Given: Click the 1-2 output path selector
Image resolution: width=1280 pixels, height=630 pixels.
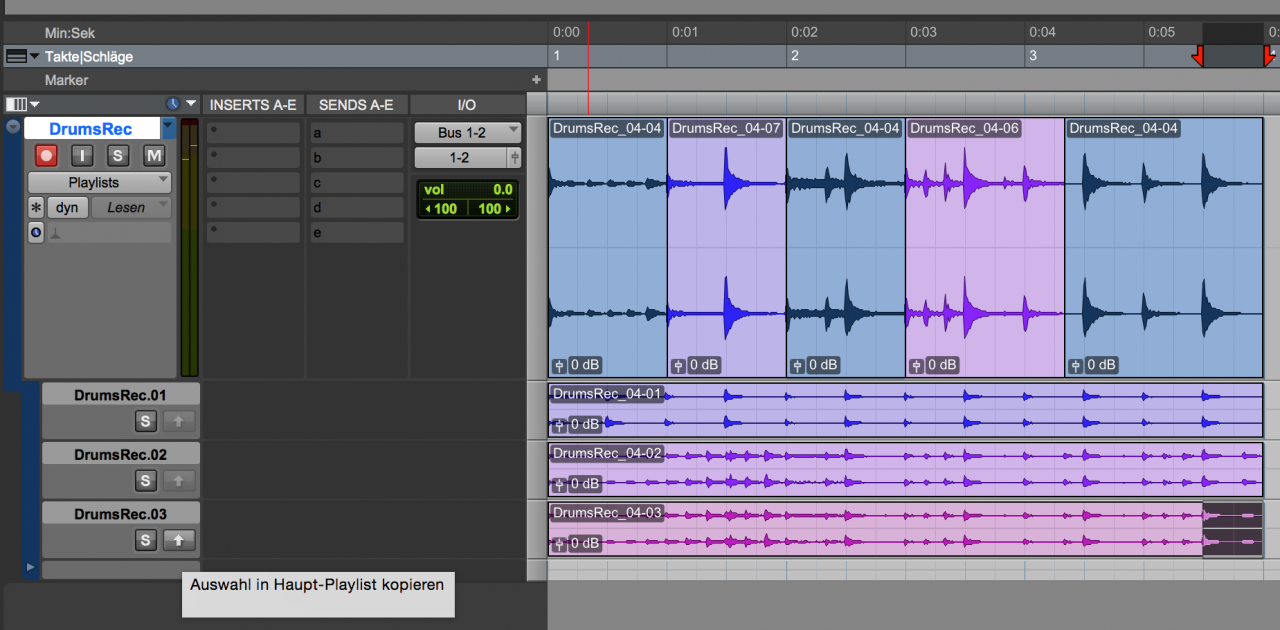Looking at the screenshot, I should coord(460,157).
